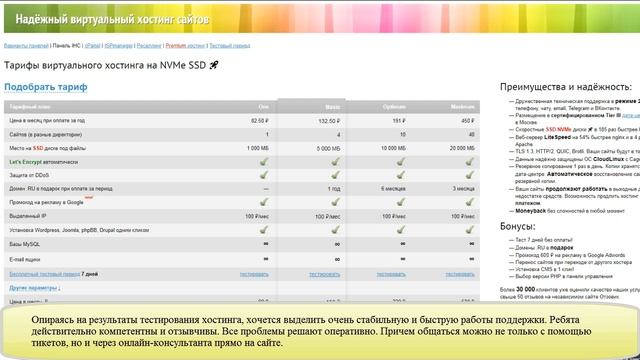Click the Basic plan column header
Image resolution: width=640 pixels, height=360 pixels.
(x=332, y=107)
